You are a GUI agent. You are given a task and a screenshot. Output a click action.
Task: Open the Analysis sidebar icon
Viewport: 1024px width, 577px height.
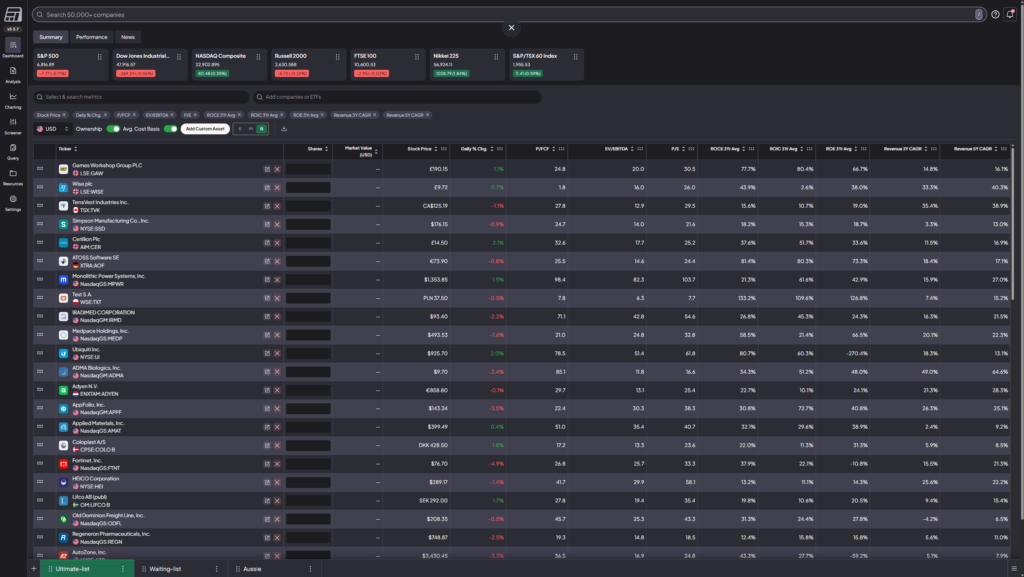[x=12, y=70]
